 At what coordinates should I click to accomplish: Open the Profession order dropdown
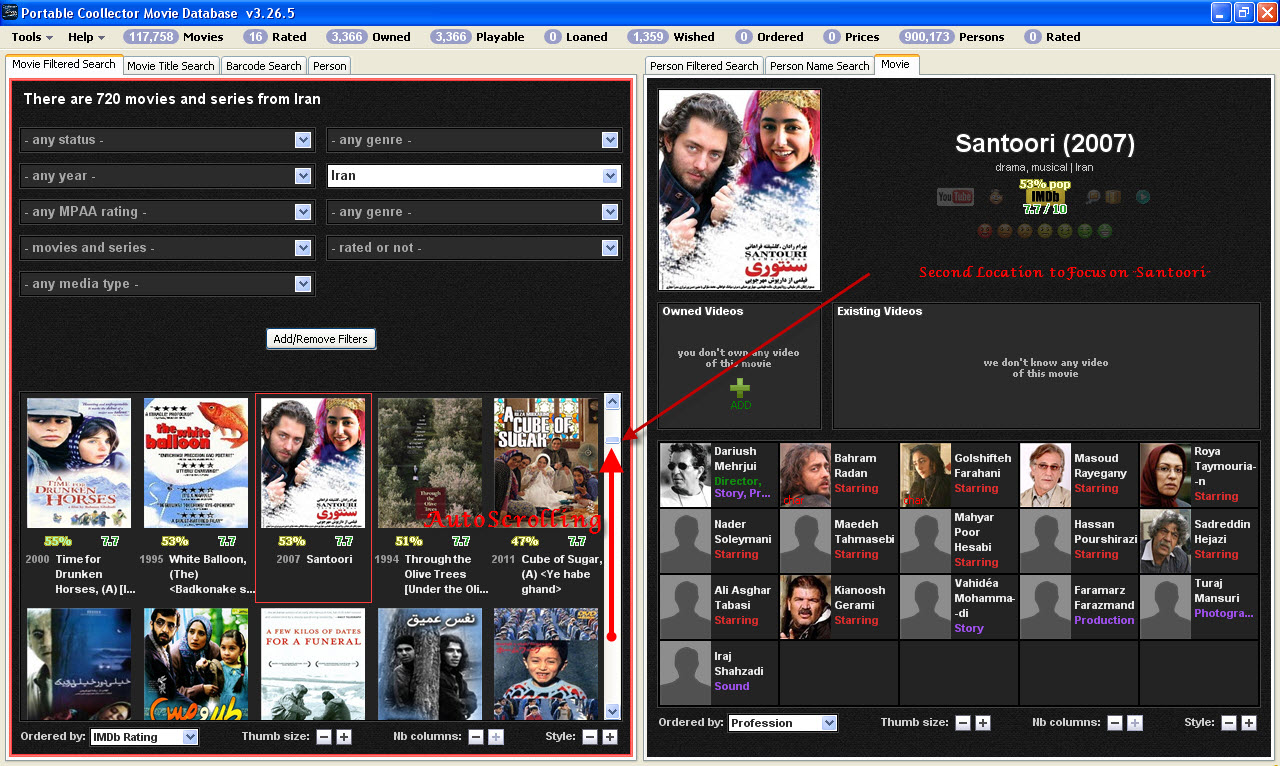click(x=782, y=723)
